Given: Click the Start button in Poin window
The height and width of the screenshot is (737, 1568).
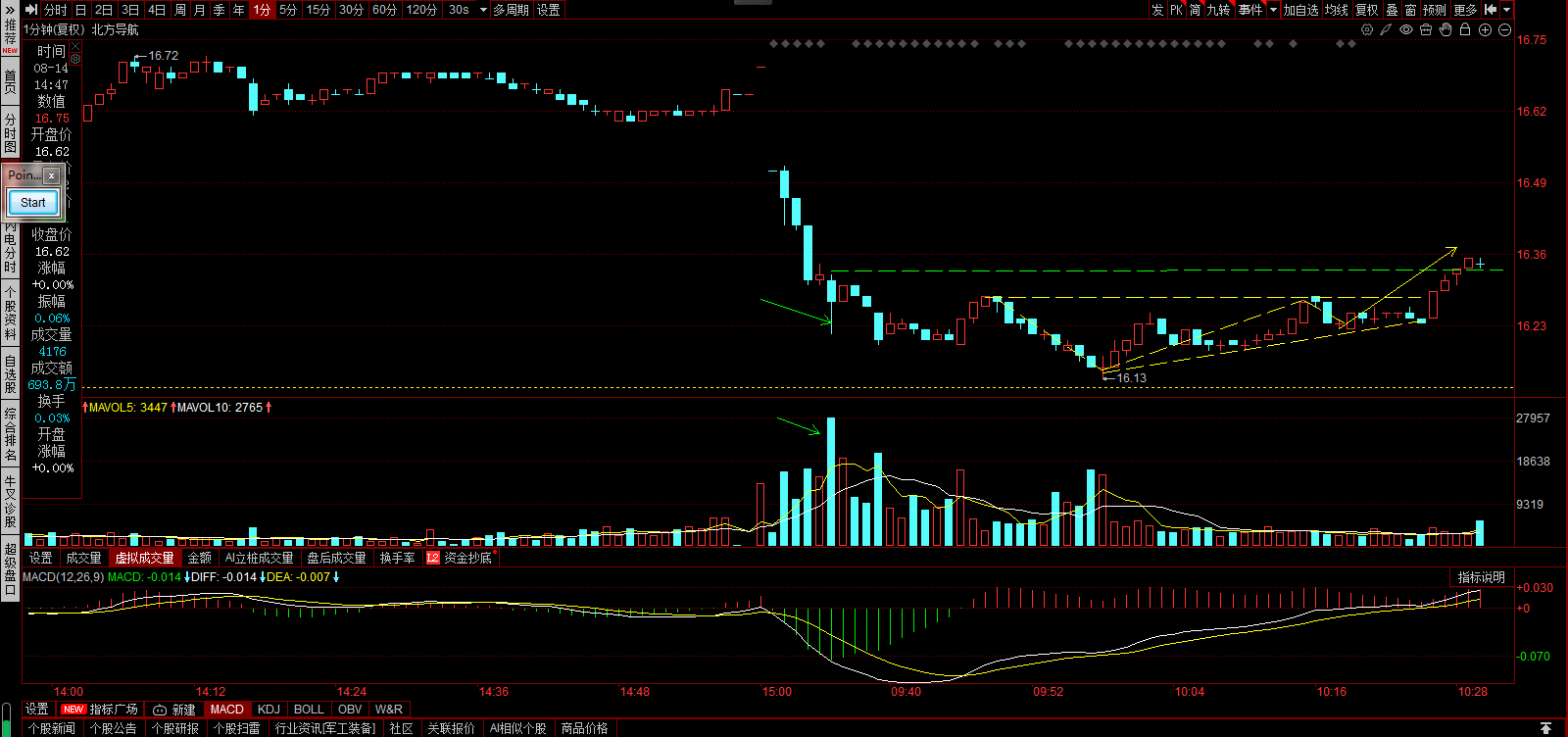Looking at the screenshot, I should tap(33, 203).
